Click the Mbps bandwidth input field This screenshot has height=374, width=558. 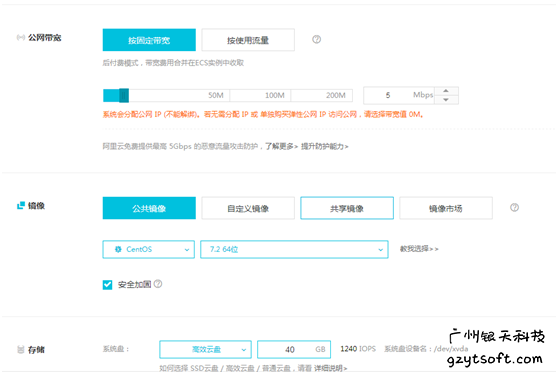click(x=399, y=95)
